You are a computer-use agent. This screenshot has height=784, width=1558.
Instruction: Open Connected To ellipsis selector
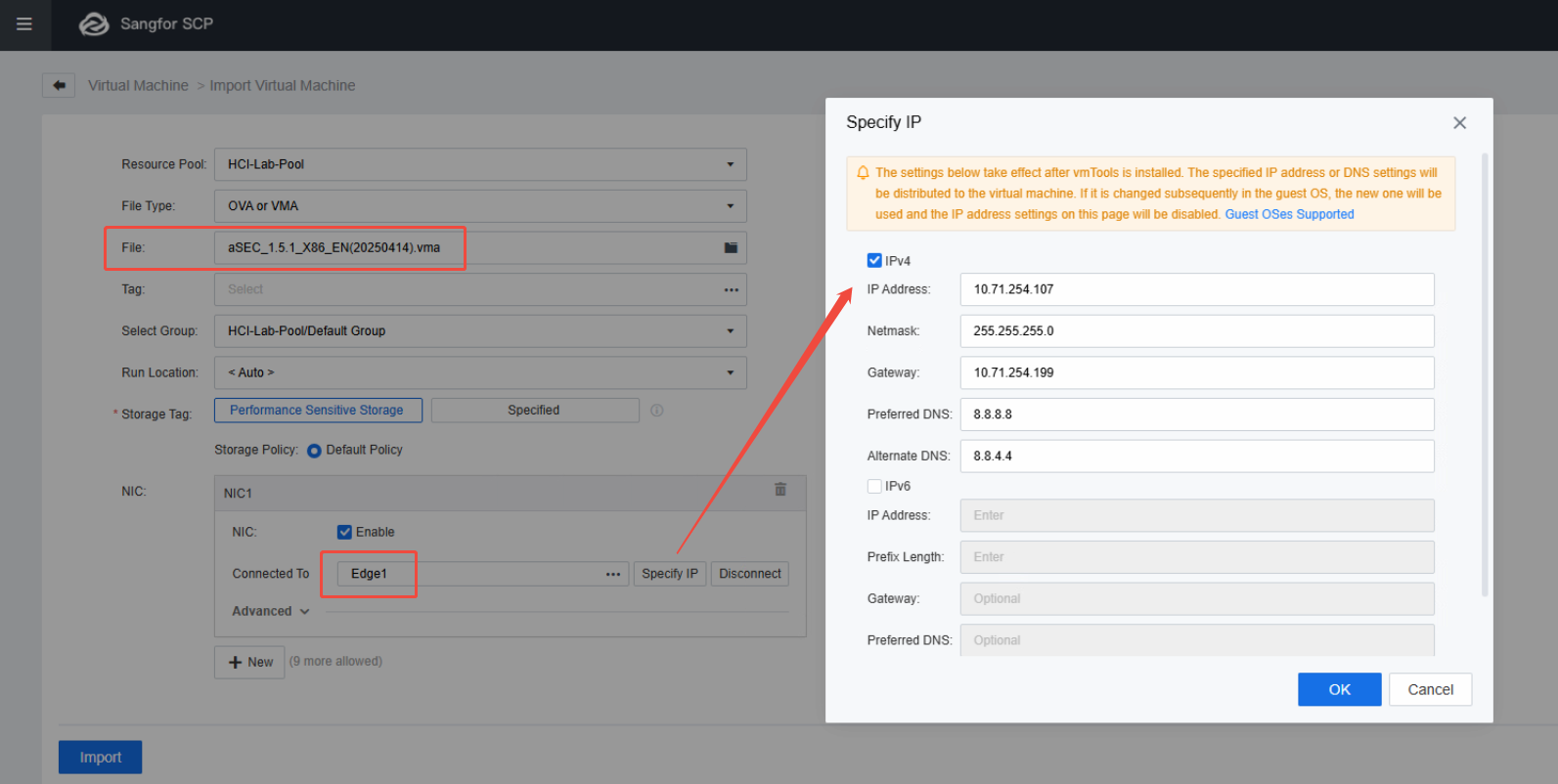tap(613, 574)
